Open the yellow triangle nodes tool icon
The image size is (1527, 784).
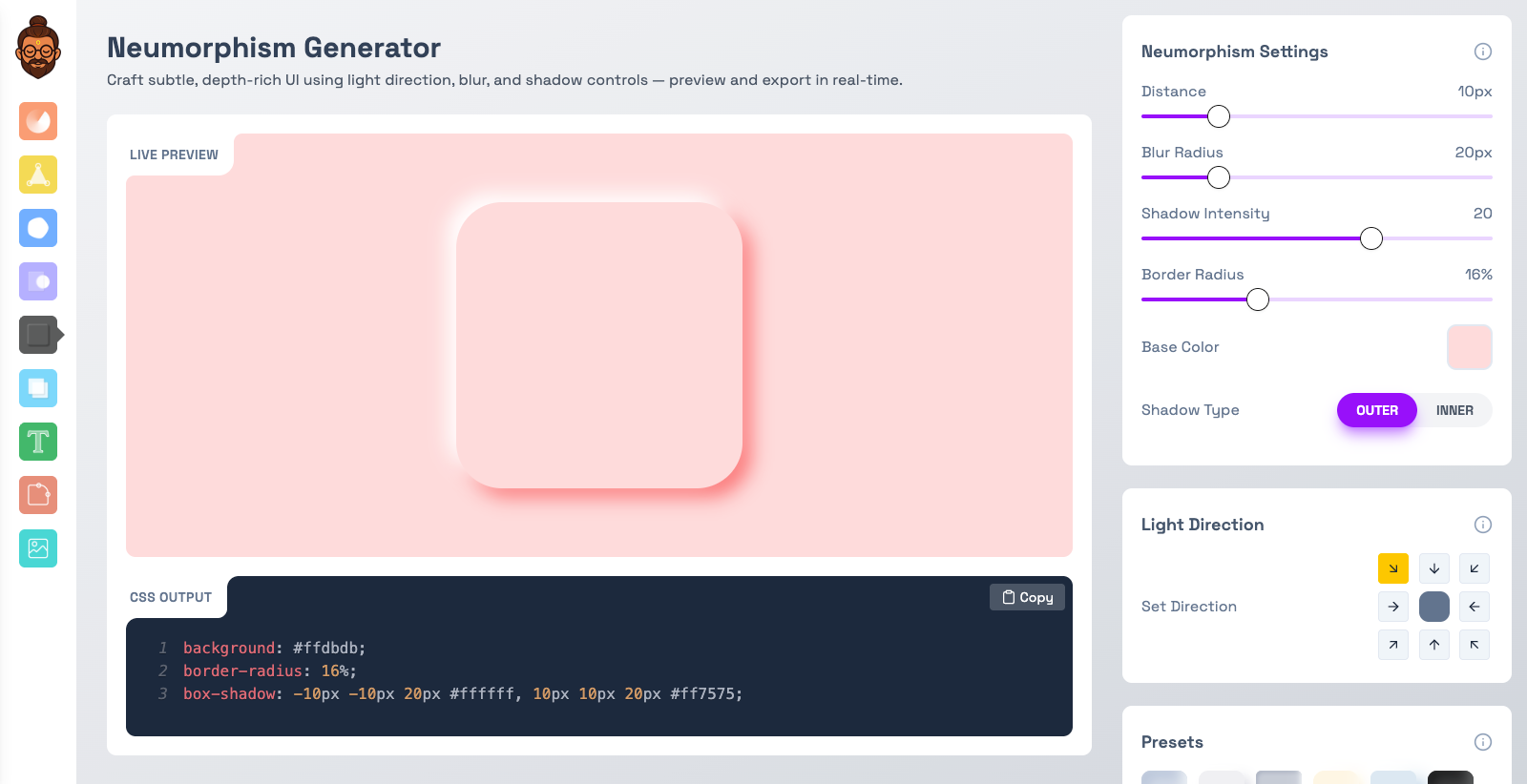38,175
